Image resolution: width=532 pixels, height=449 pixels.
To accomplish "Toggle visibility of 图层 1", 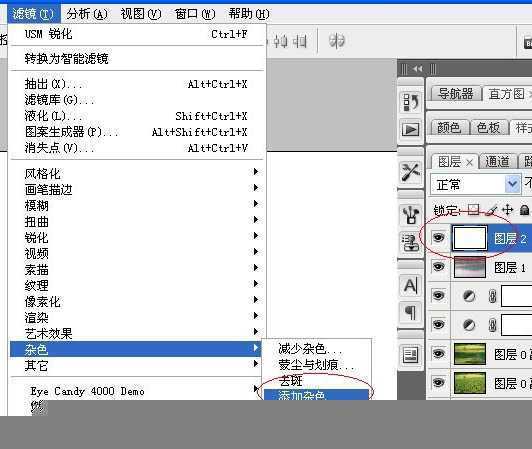I will point(438,267).
